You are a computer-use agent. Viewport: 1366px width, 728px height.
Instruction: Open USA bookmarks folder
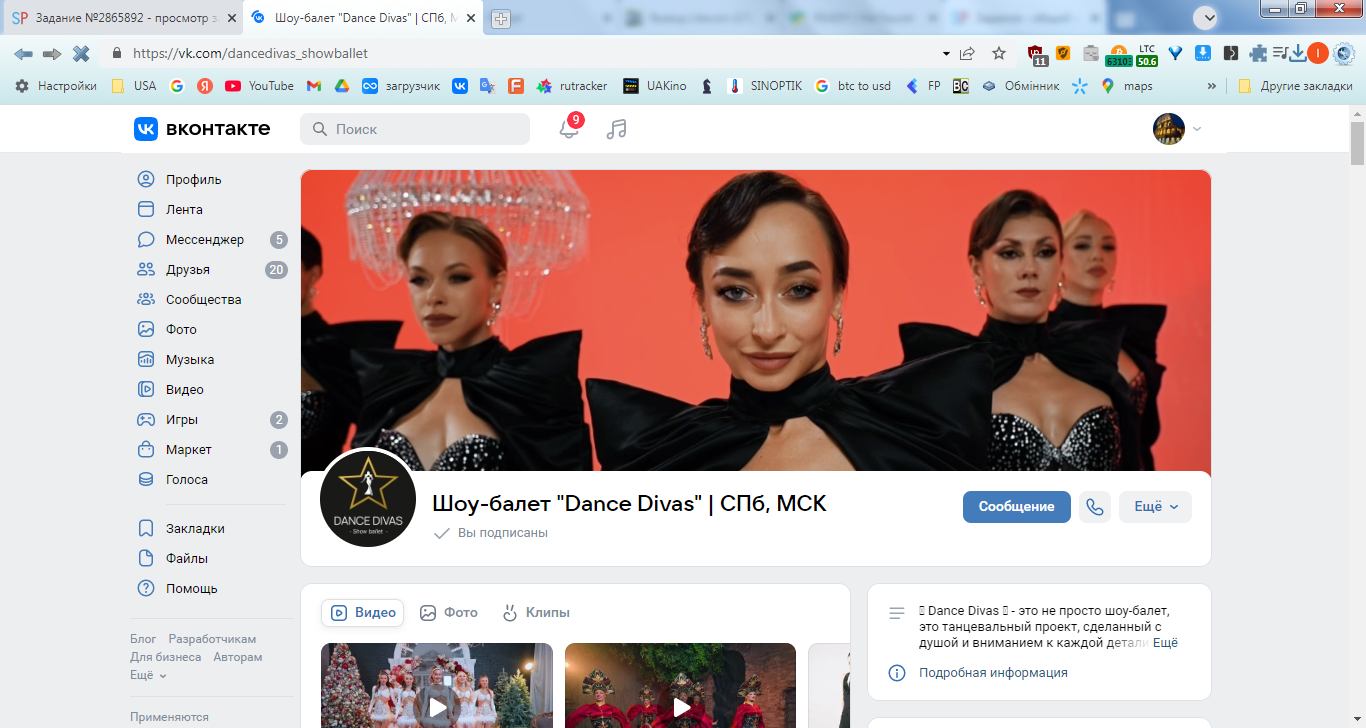click(x=134, y=86)
